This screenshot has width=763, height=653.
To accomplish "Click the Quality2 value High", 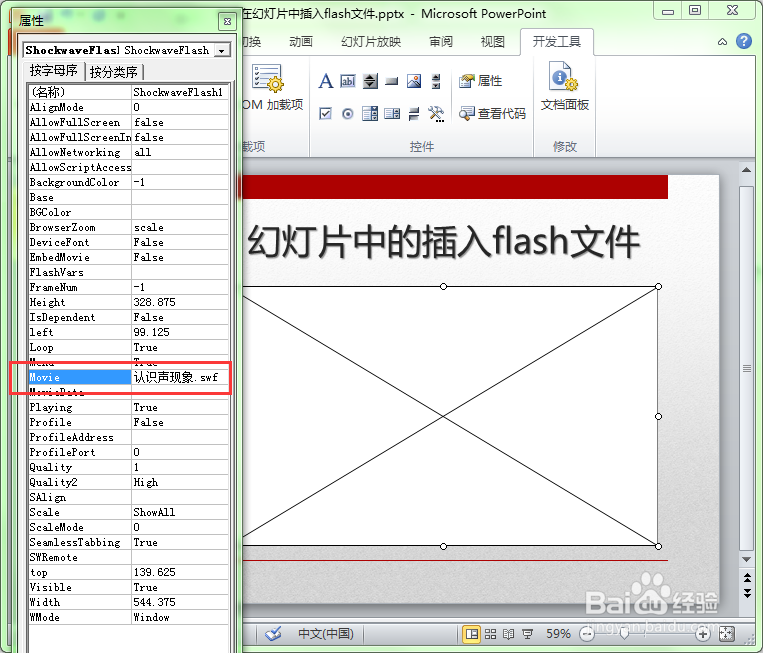I will (x=180, y=482).
